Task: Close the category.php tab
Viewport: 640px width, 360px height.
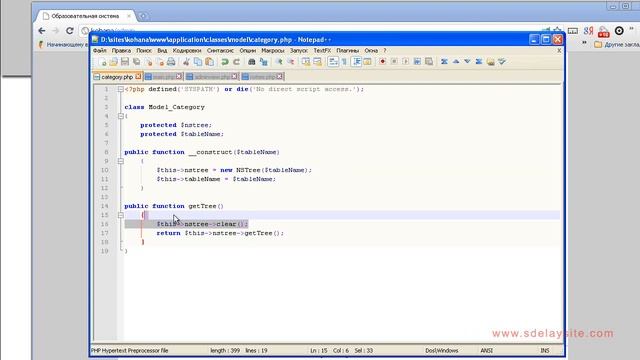Action: [x=138, y=76]
